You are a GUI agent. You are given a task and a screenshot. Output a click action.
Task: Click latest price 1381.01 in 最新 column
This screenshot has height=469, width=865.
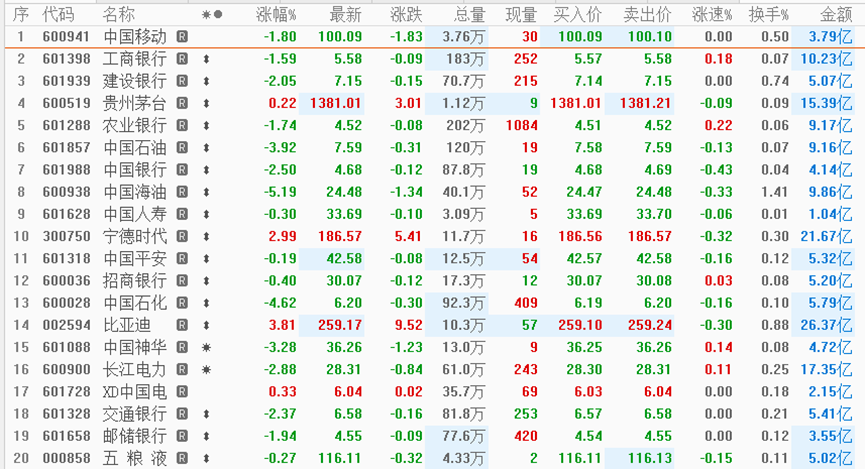click(335, 103)
